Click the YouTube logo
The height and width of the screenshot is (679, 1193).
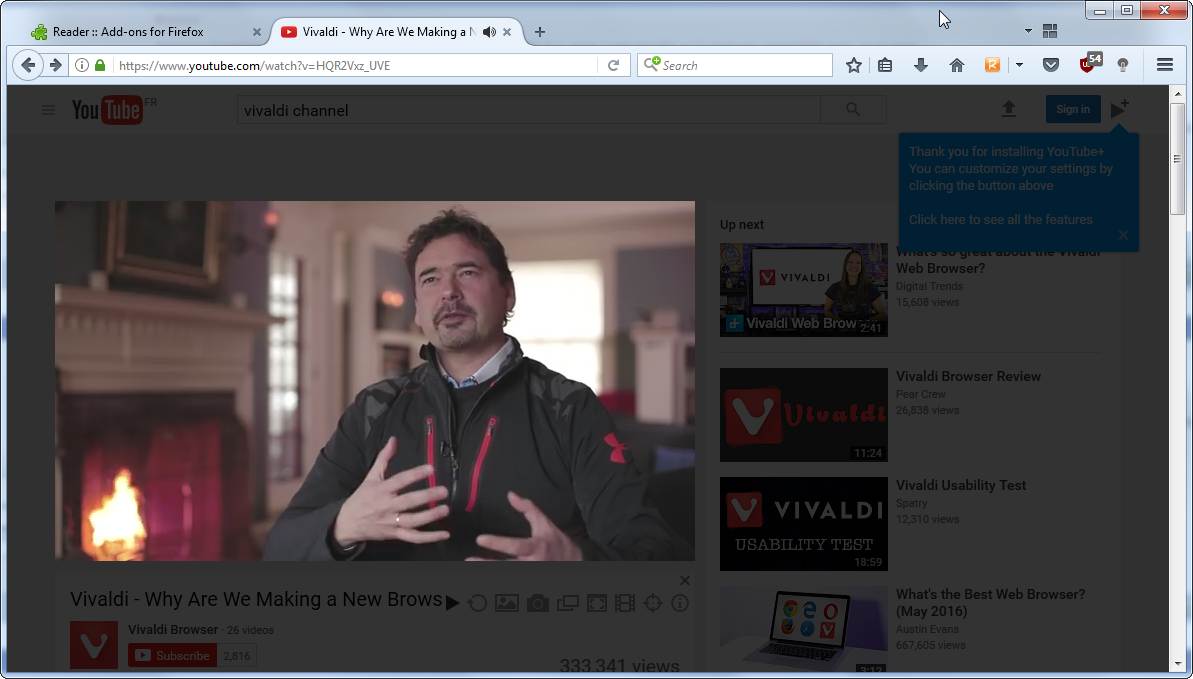point(108,110)
